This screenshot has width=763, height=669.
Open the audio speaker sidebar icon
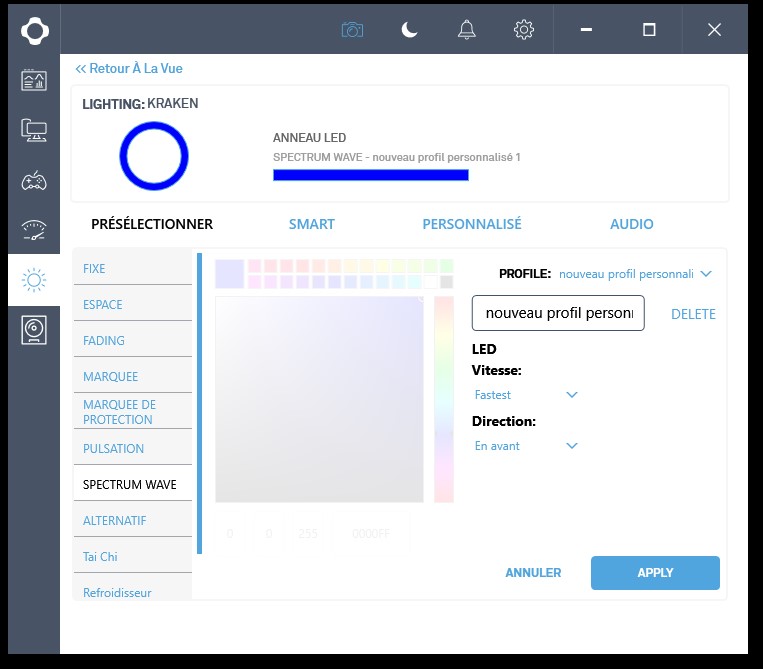pos(34,330)
